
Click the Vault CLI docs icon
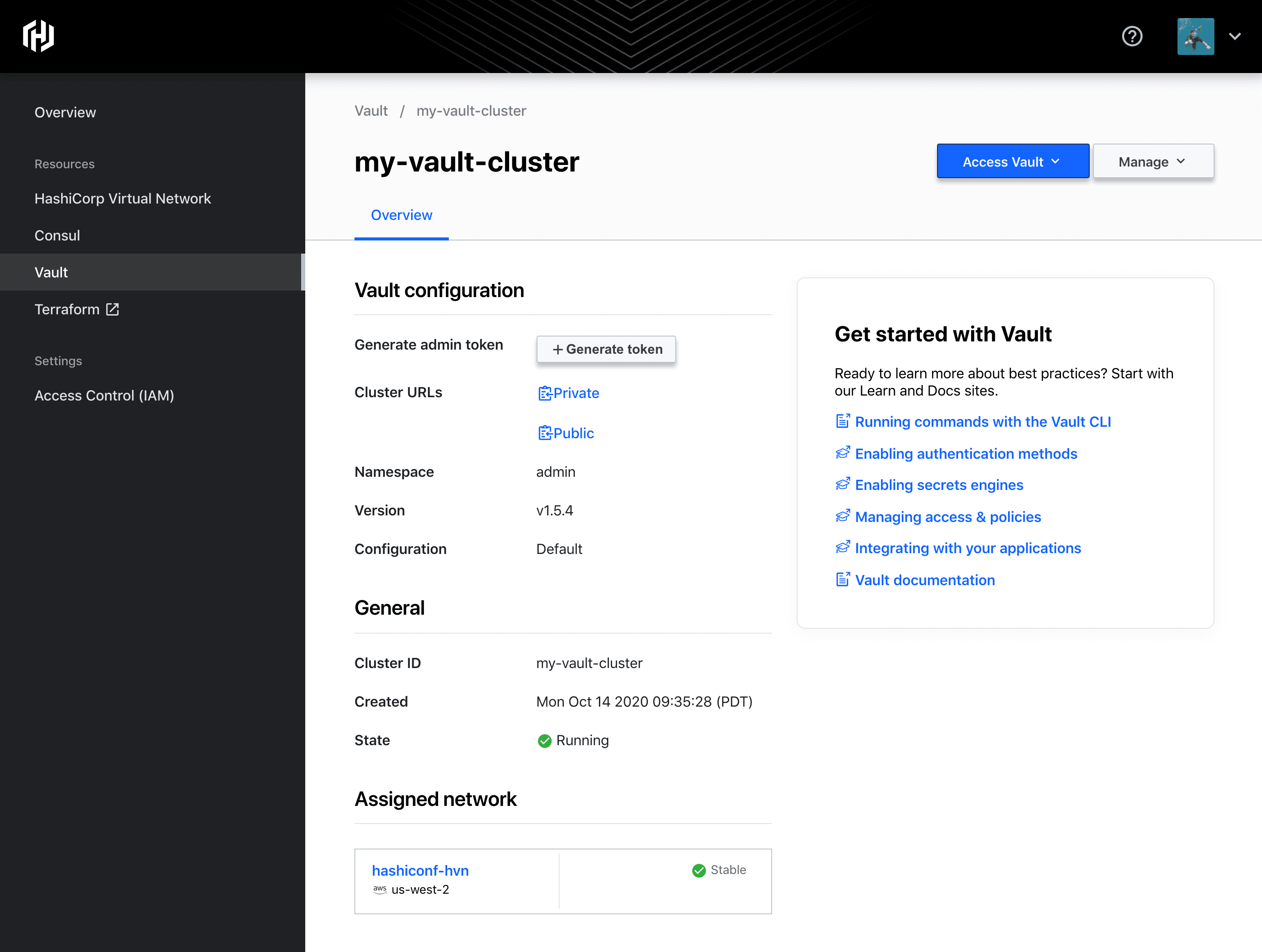(843, 421)
